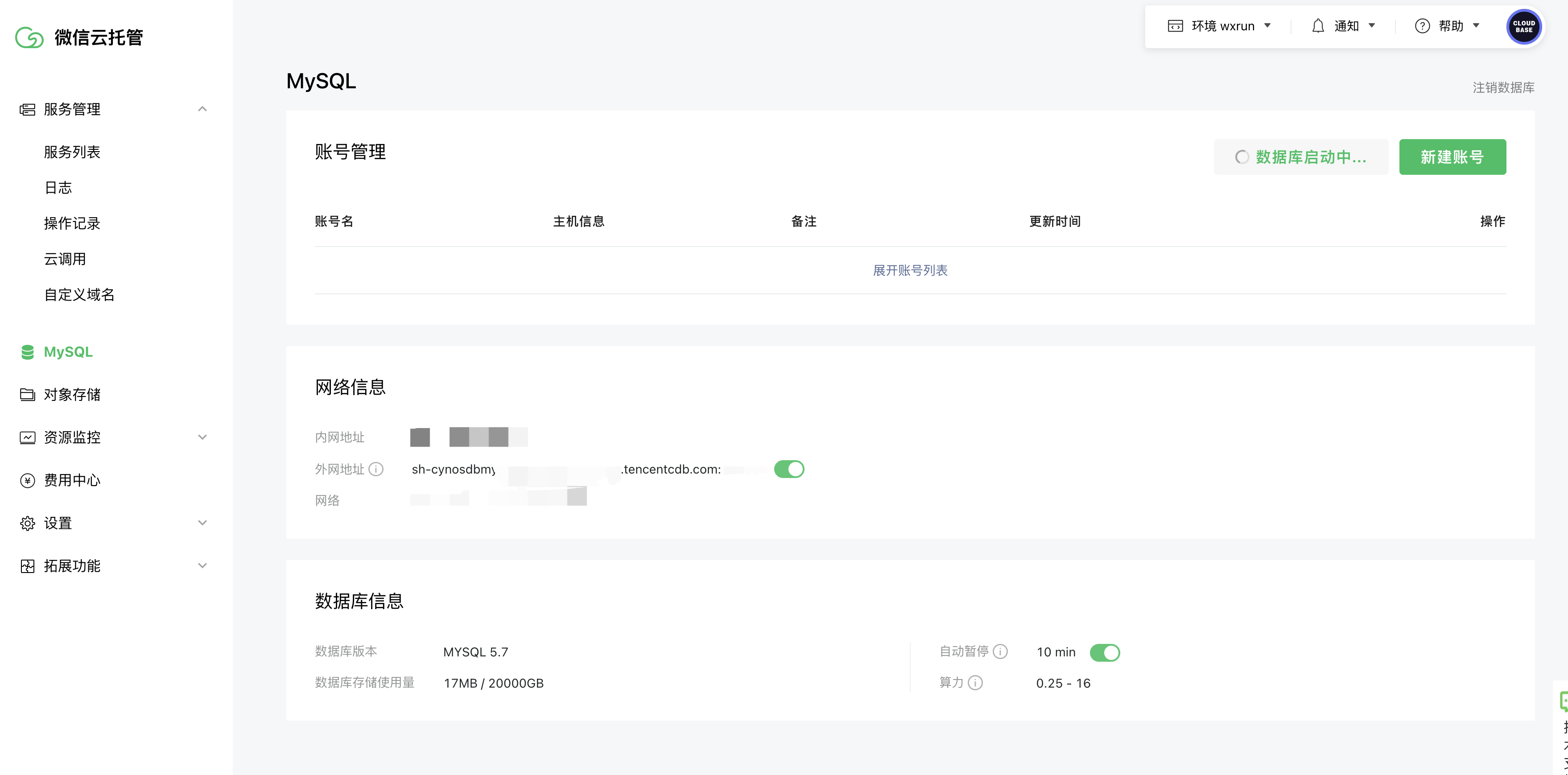Click the WeChat Cloud Hosting logo icon

coord(29,38)
